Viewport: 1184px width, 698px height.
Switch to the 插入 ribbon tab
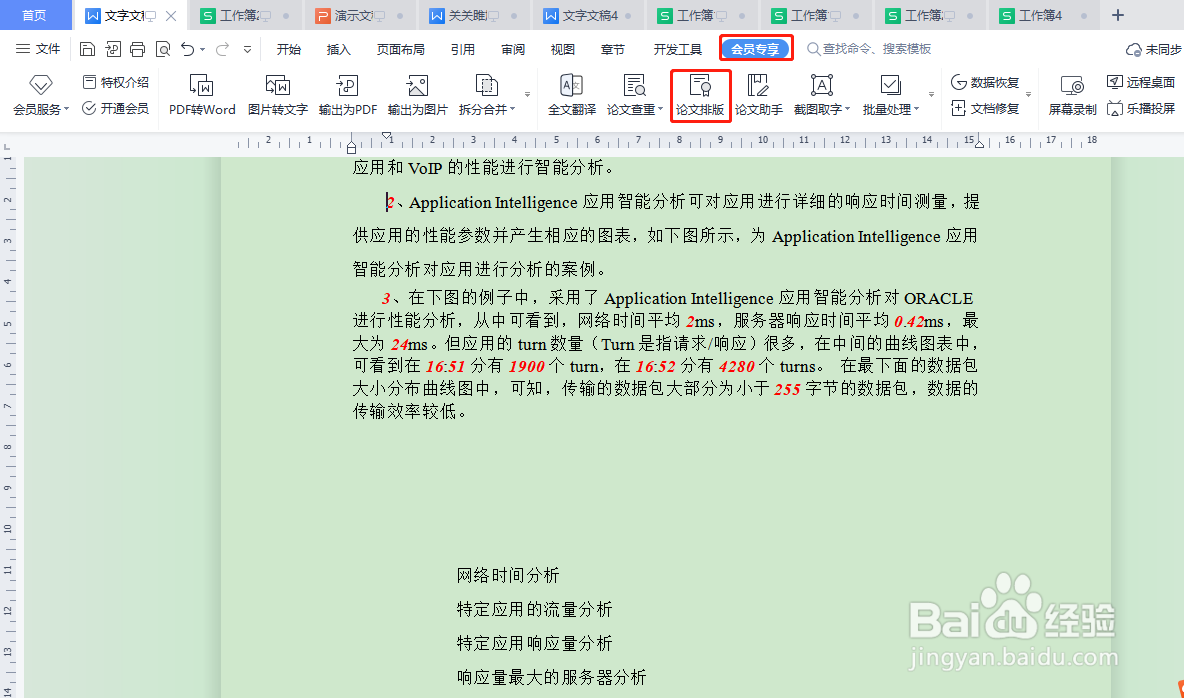click(338, 49)
